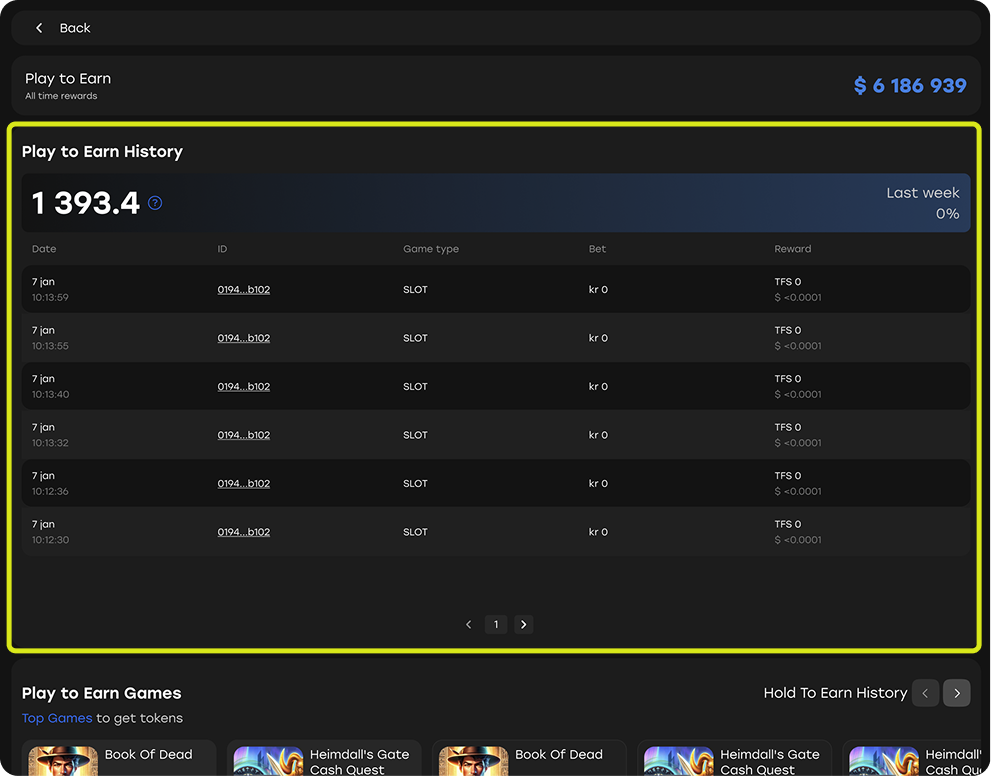Click the Back button label
This screenshot has width=991, height=776.
75,28
